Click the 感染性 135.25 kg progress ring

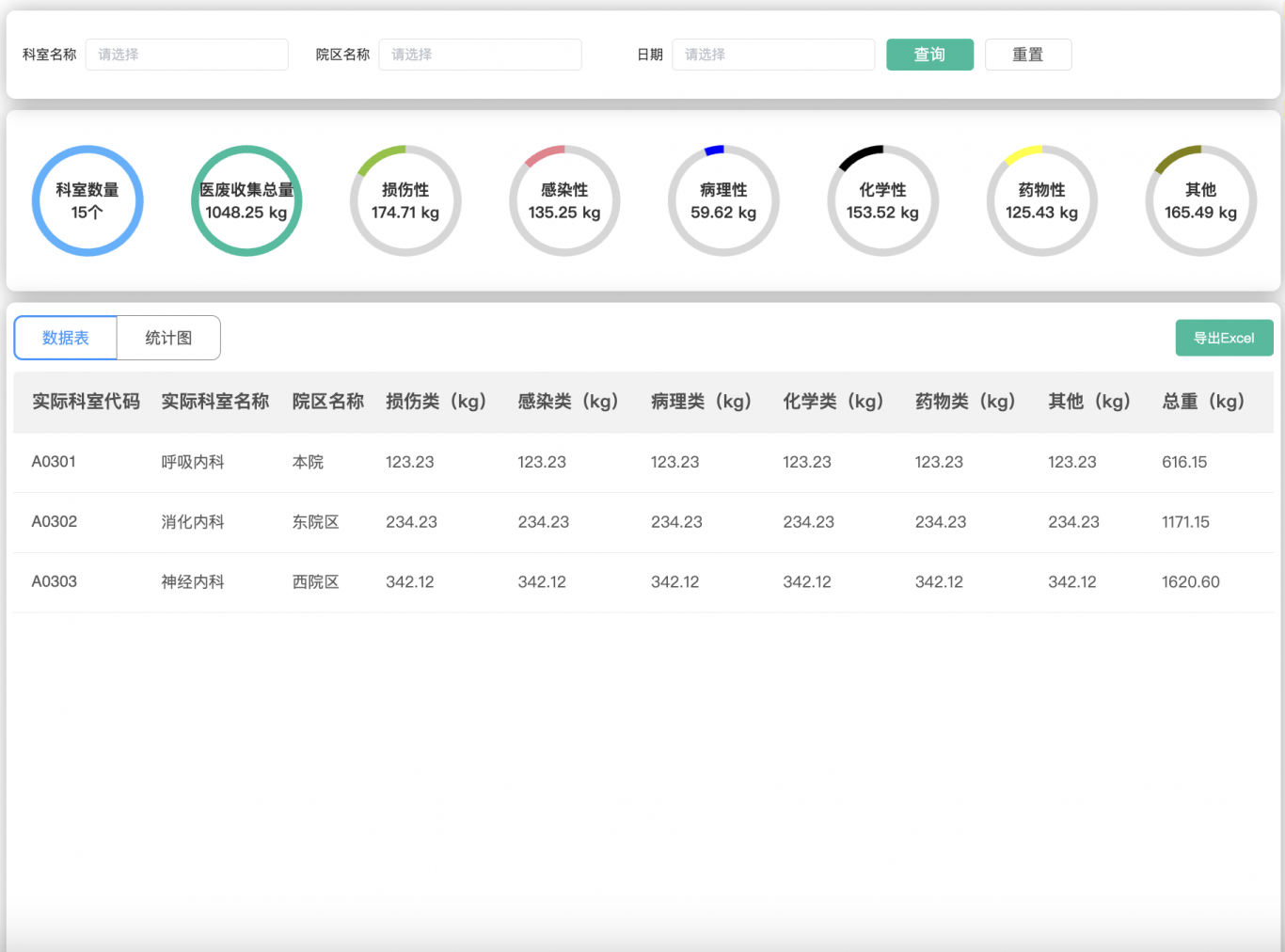pyautogui.click(x=564, y=200)
